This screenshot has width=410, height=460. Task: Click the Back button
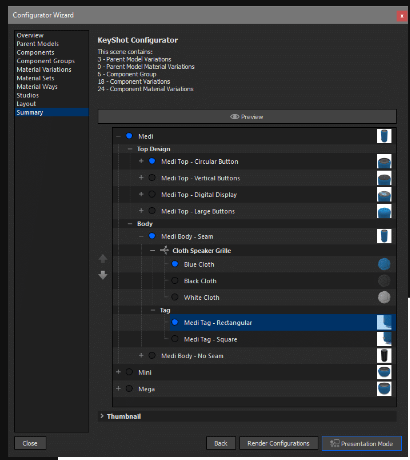click(221, 443)
